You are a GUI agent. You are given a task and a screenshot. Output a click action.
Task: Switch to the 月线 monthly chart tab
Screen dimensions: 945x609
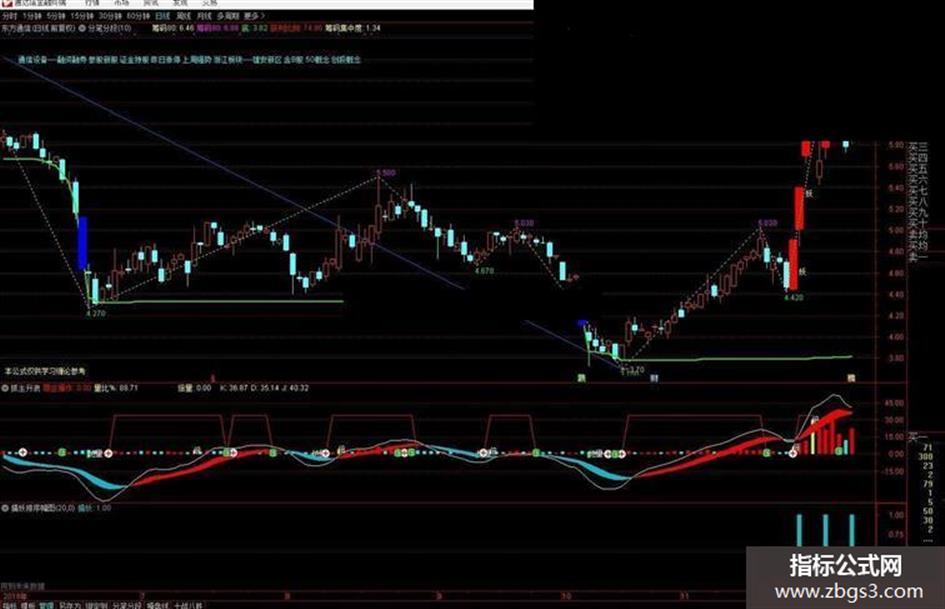(204, 16)
